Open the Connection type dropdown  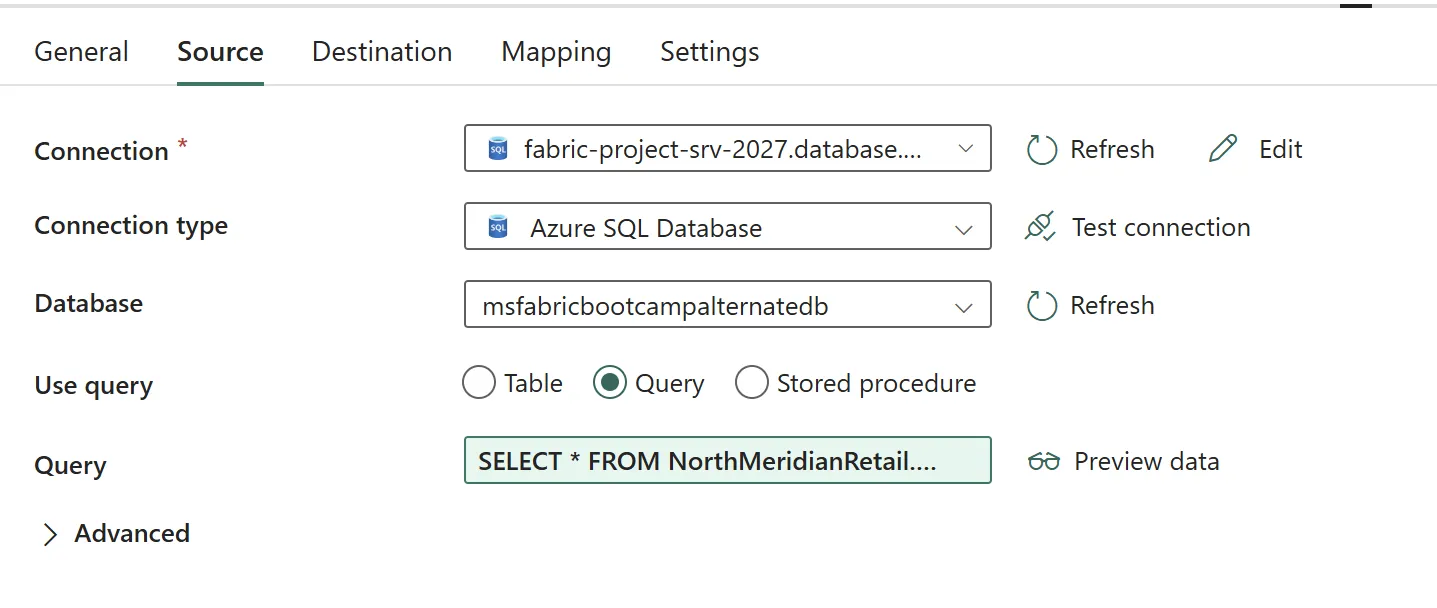728,226
